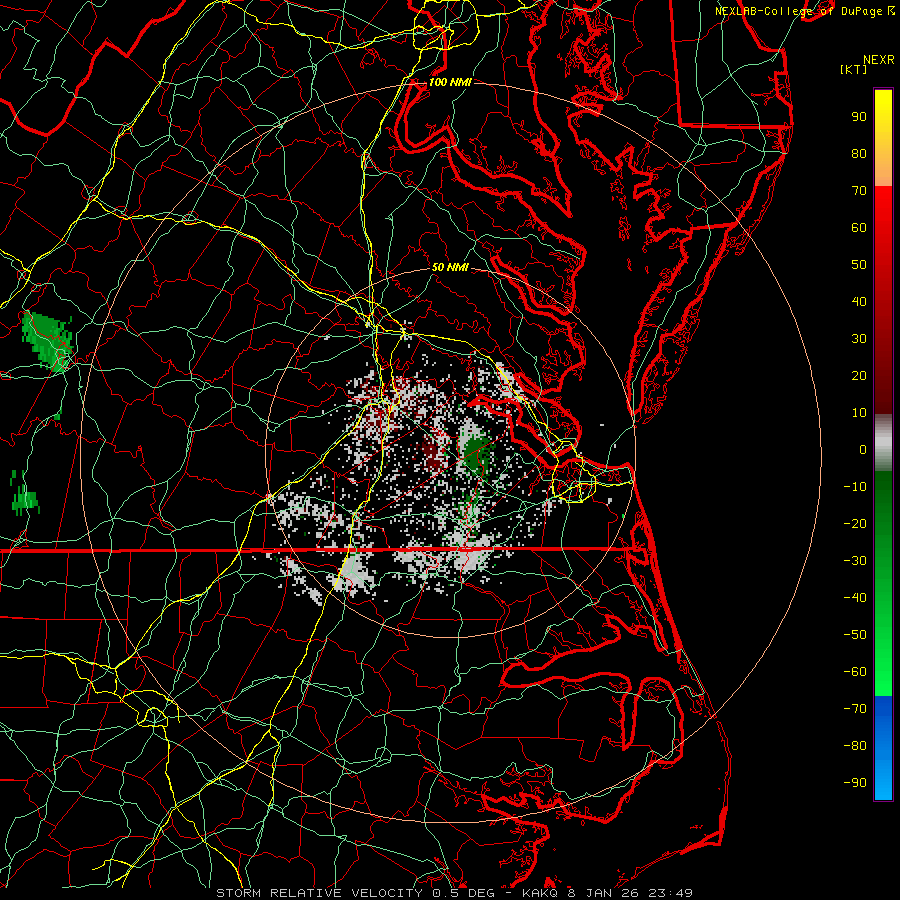The width and height of the screenshot is (900, 900).
Task: Pick the blue segment at the color bar bottom
Action: [x=883, y=748]
